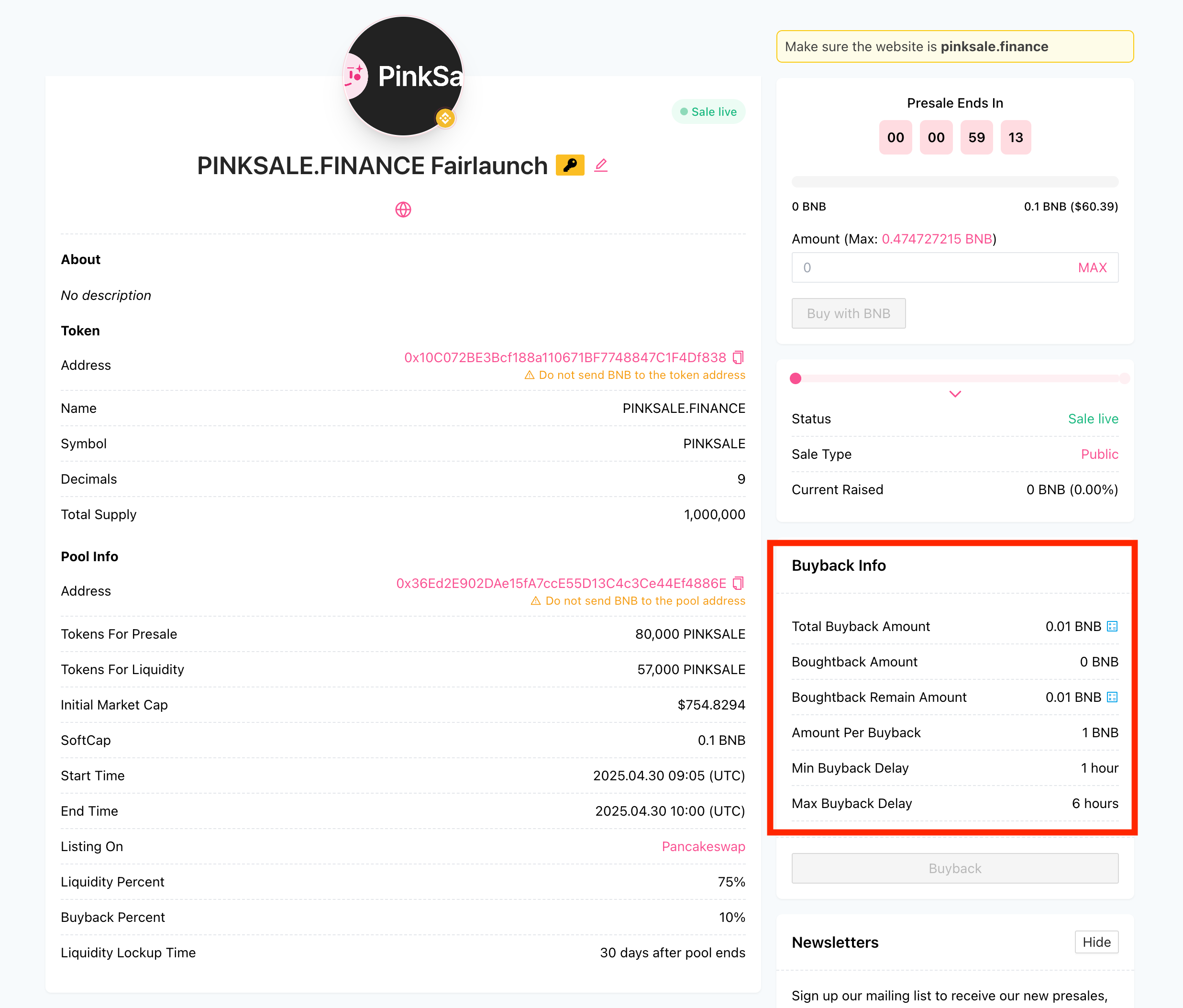Viewport: 1183px width, 1008px height.
Task: Click the green Sale live status value
Action: click(x=1093, y=419)
